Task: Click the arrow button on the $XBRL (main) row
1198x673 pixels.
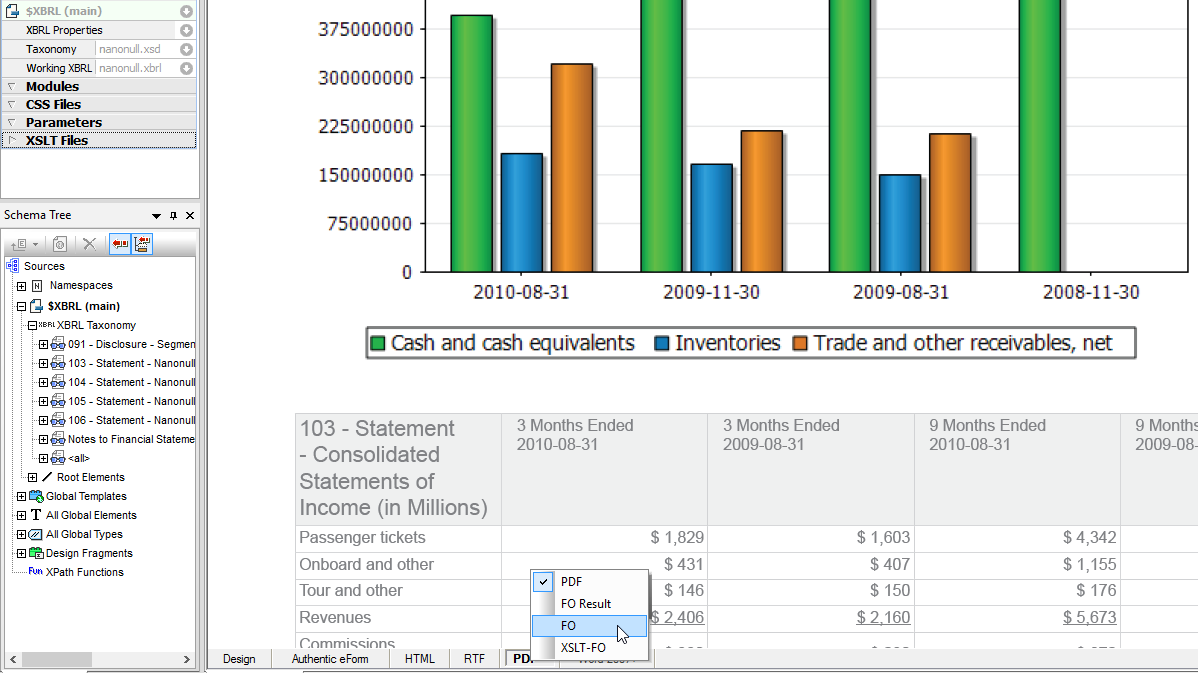Action: (186, 11)
